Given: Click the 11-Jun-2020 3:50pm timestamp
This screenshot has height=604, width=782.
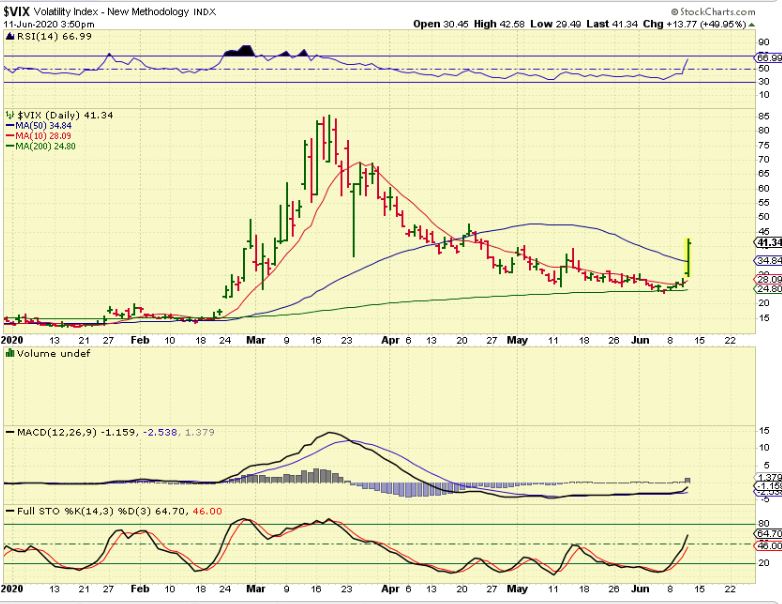Looking at the screenshot, I should click(x=49, y=24).
